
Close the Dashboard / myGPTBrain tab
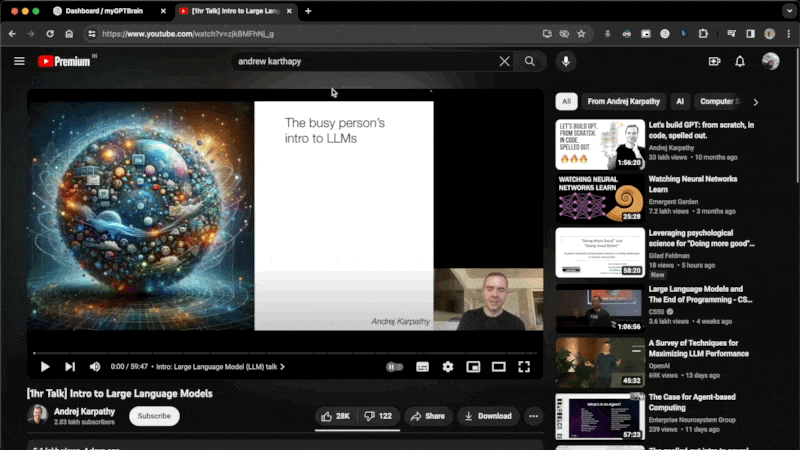click(163, 11)
